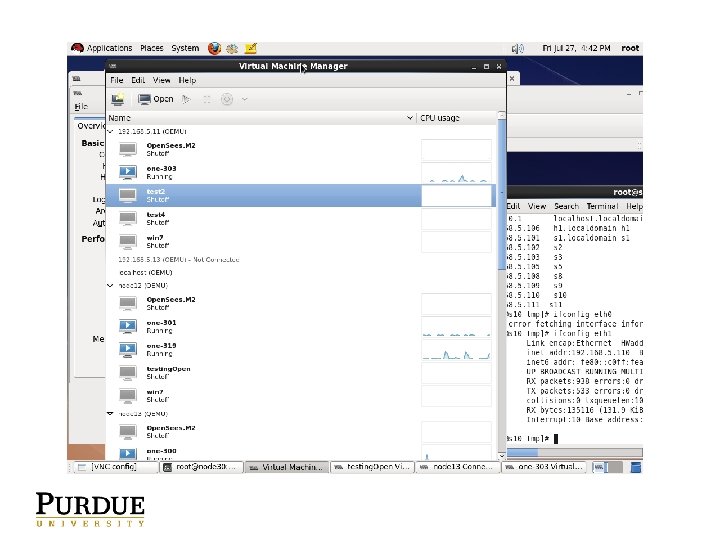Click the Pause toolbar icon

tap(207, 99)
